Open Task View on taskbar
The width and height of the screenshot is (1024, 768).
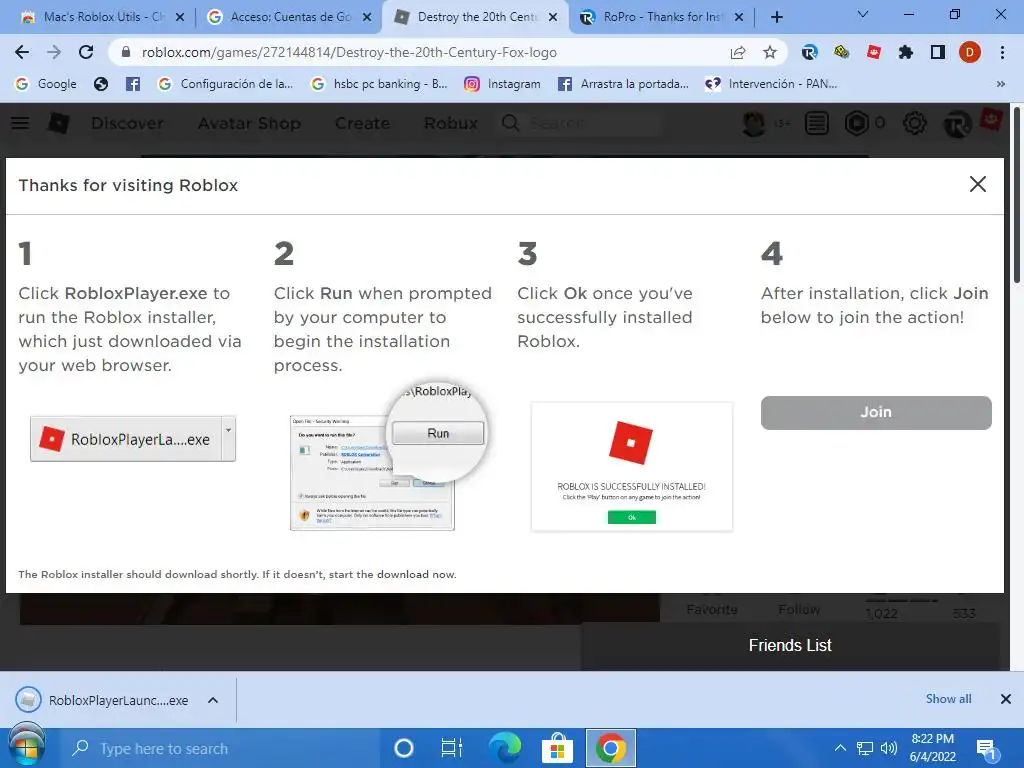click(x=452, y=748)
